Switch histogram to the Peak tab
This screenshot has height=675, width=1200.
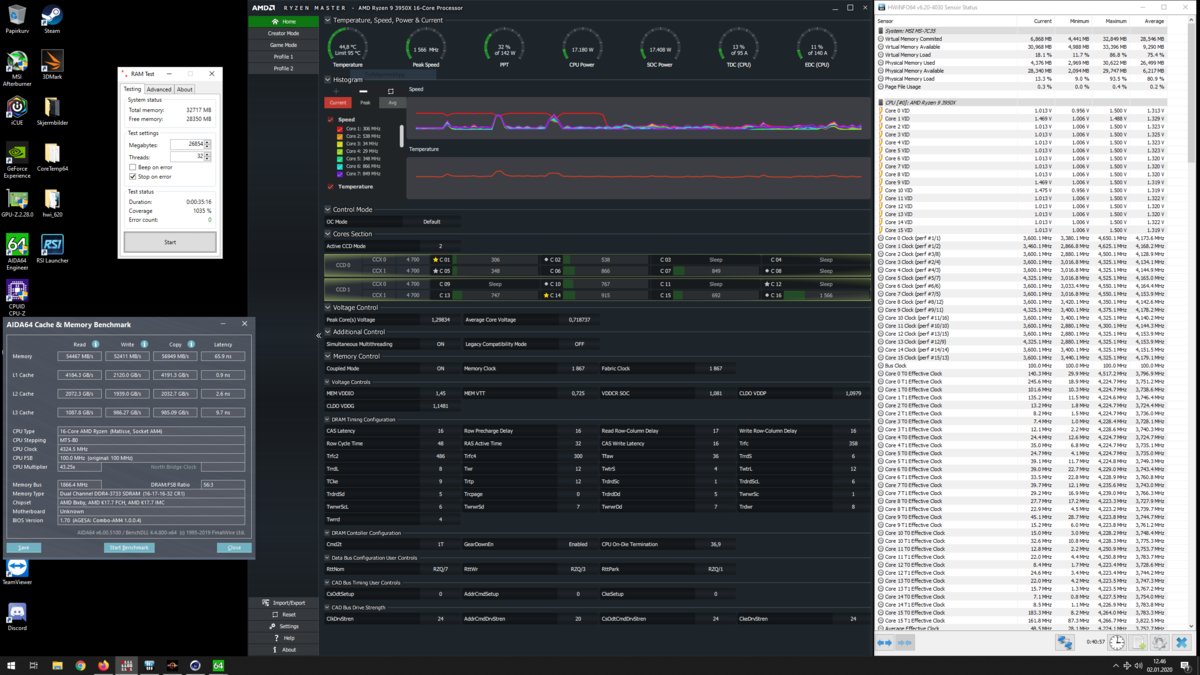click(365, 103)
